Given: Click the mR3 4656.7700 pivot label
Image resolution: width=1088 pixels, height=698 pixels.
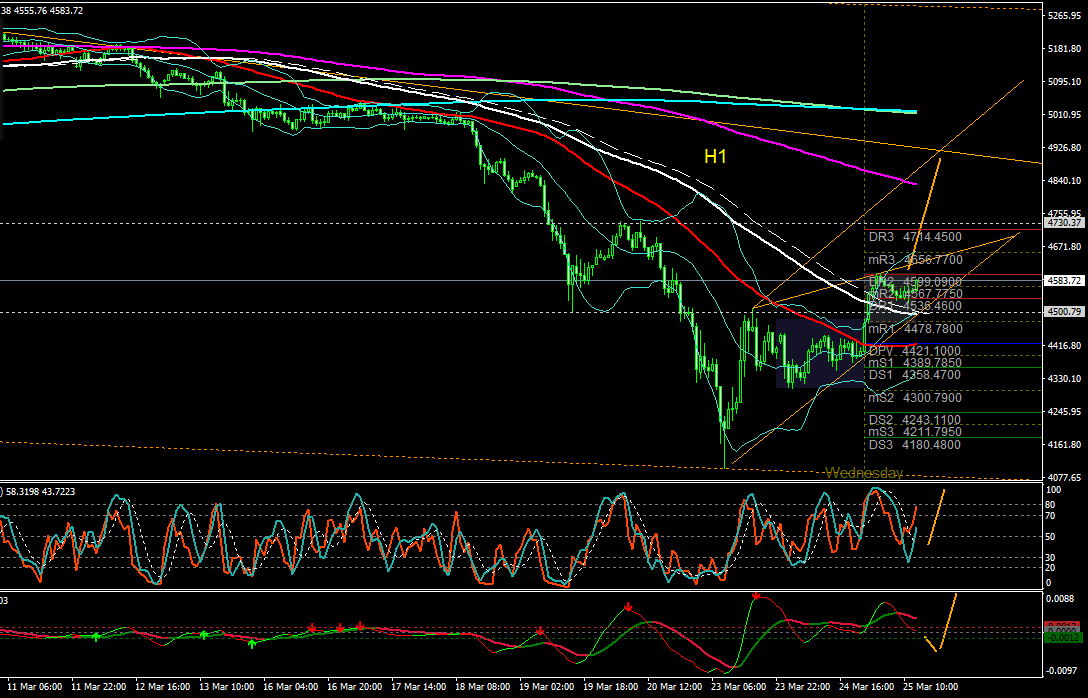Looking at the screenshot, I should (915, 260).
